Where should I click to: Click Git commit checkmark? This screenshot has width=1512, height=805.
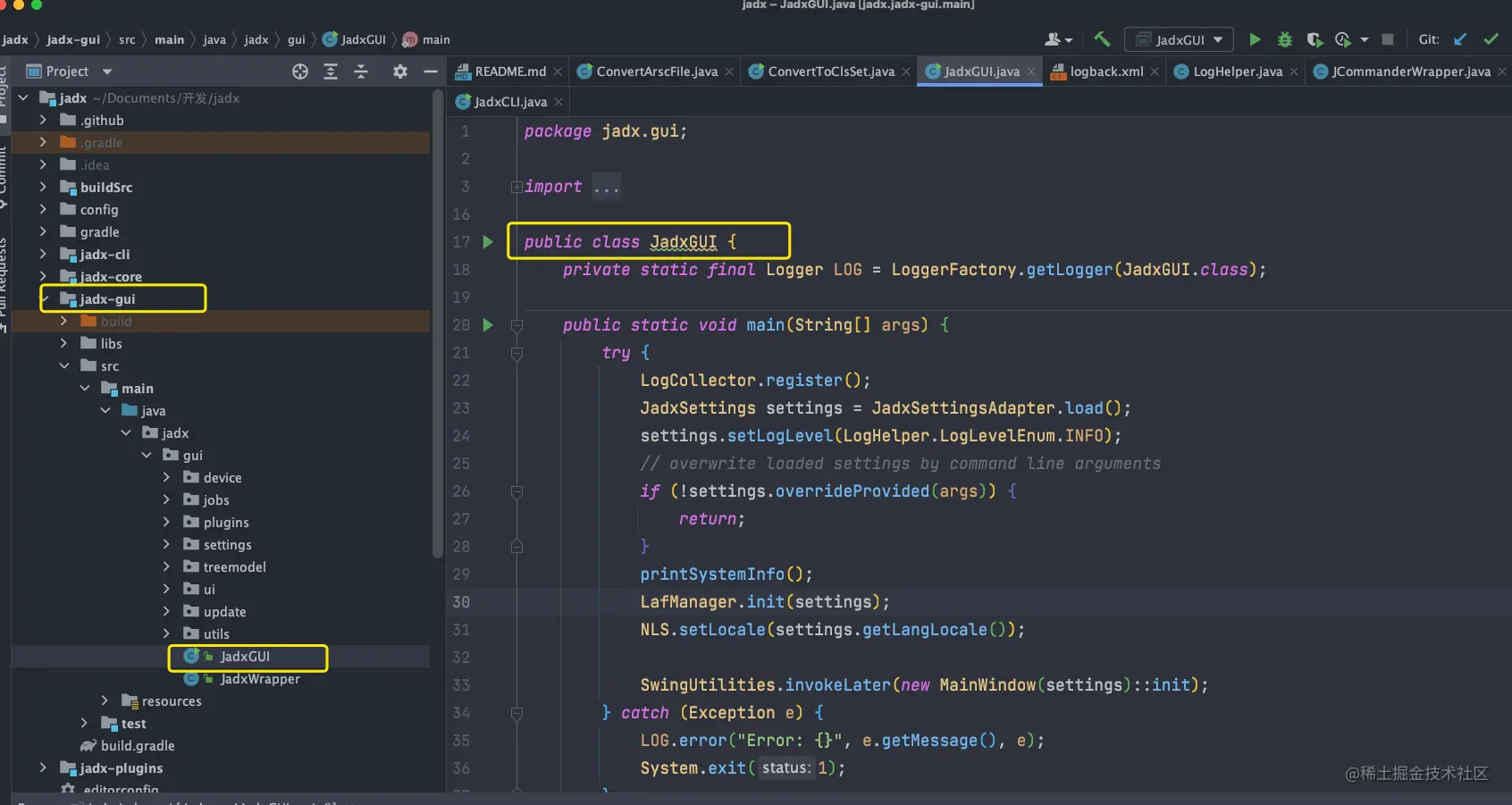[1491, 39]
